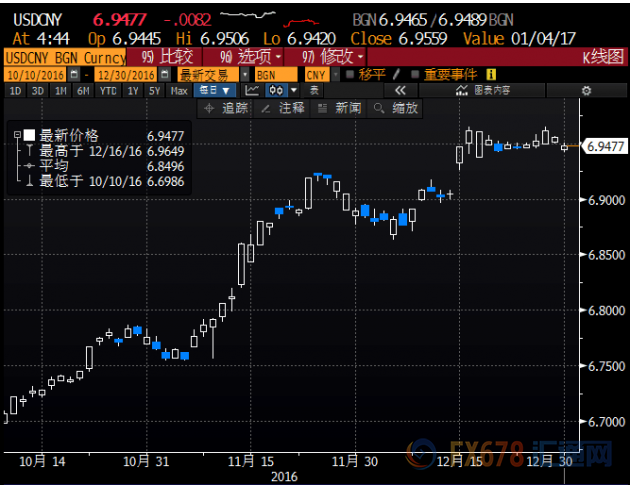Click the start date field 10/10/2016
This screenshot has width=630, height=490.
click(36, 75)
